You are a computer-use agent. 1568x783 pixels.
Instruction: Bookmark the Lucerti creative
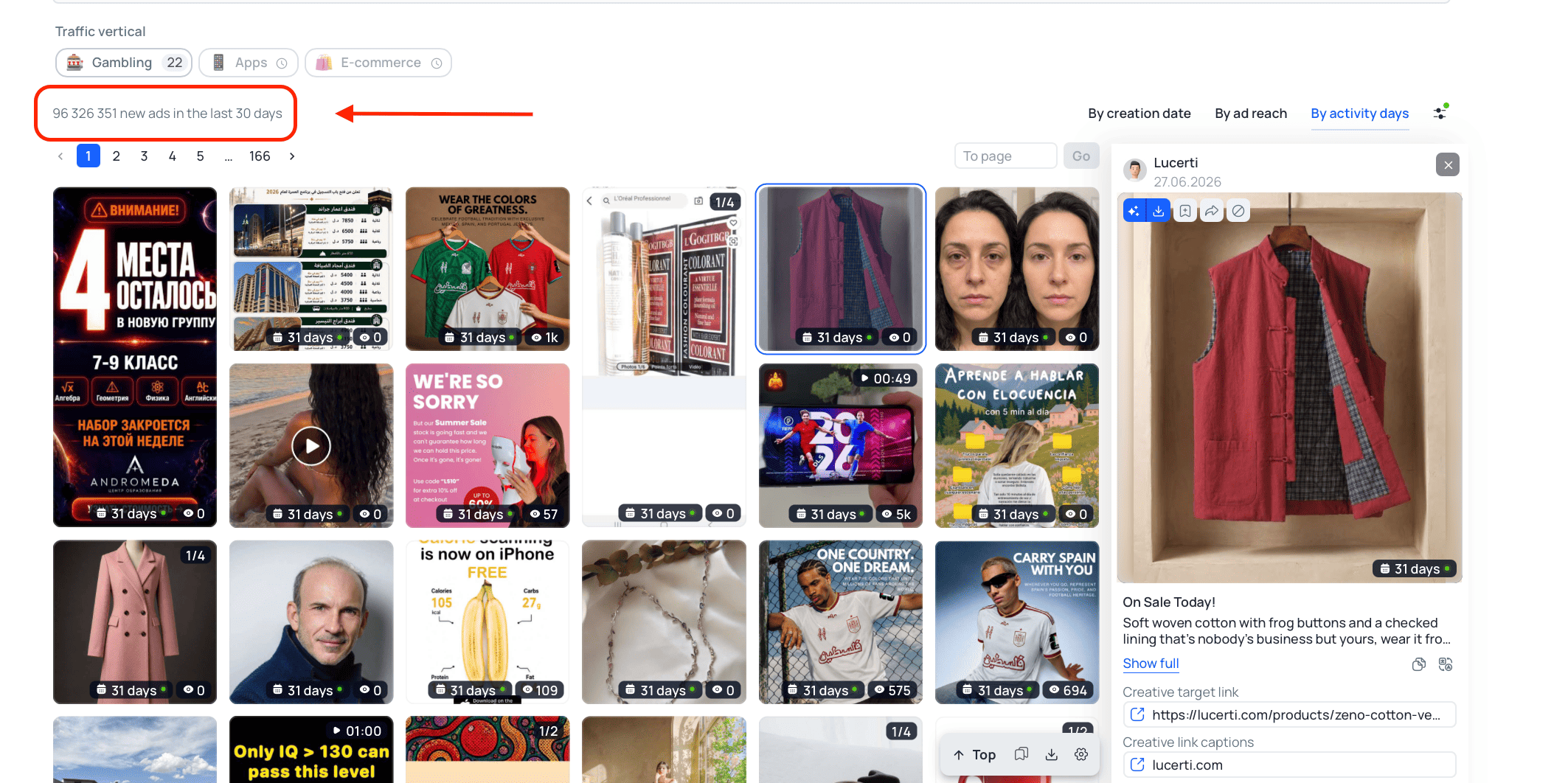[1185, 211]
